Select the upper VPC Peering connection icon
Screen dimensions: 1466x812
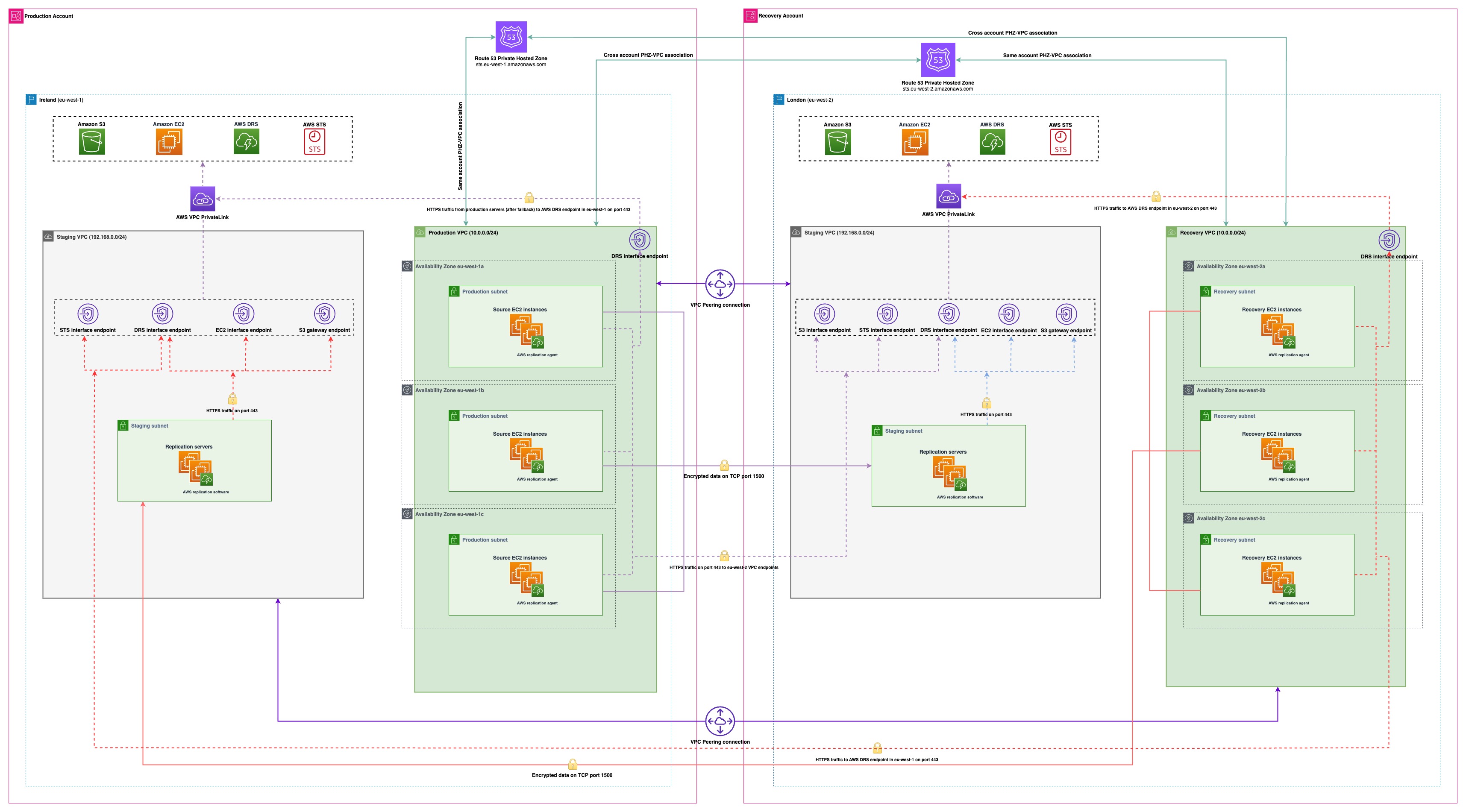[720, 284]
